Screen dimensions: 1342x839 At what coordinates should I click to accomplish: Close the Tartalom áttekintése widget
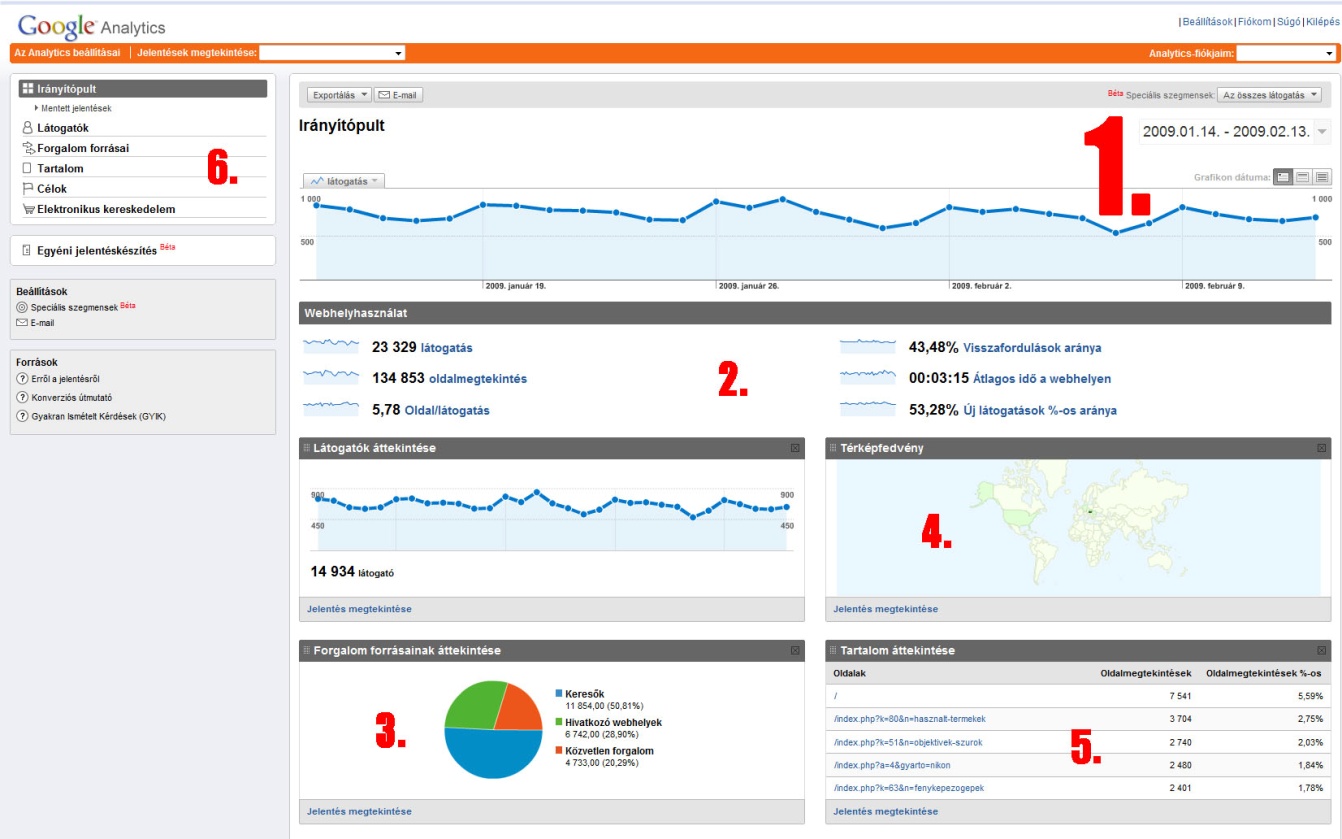click(x=1322, y=650)
